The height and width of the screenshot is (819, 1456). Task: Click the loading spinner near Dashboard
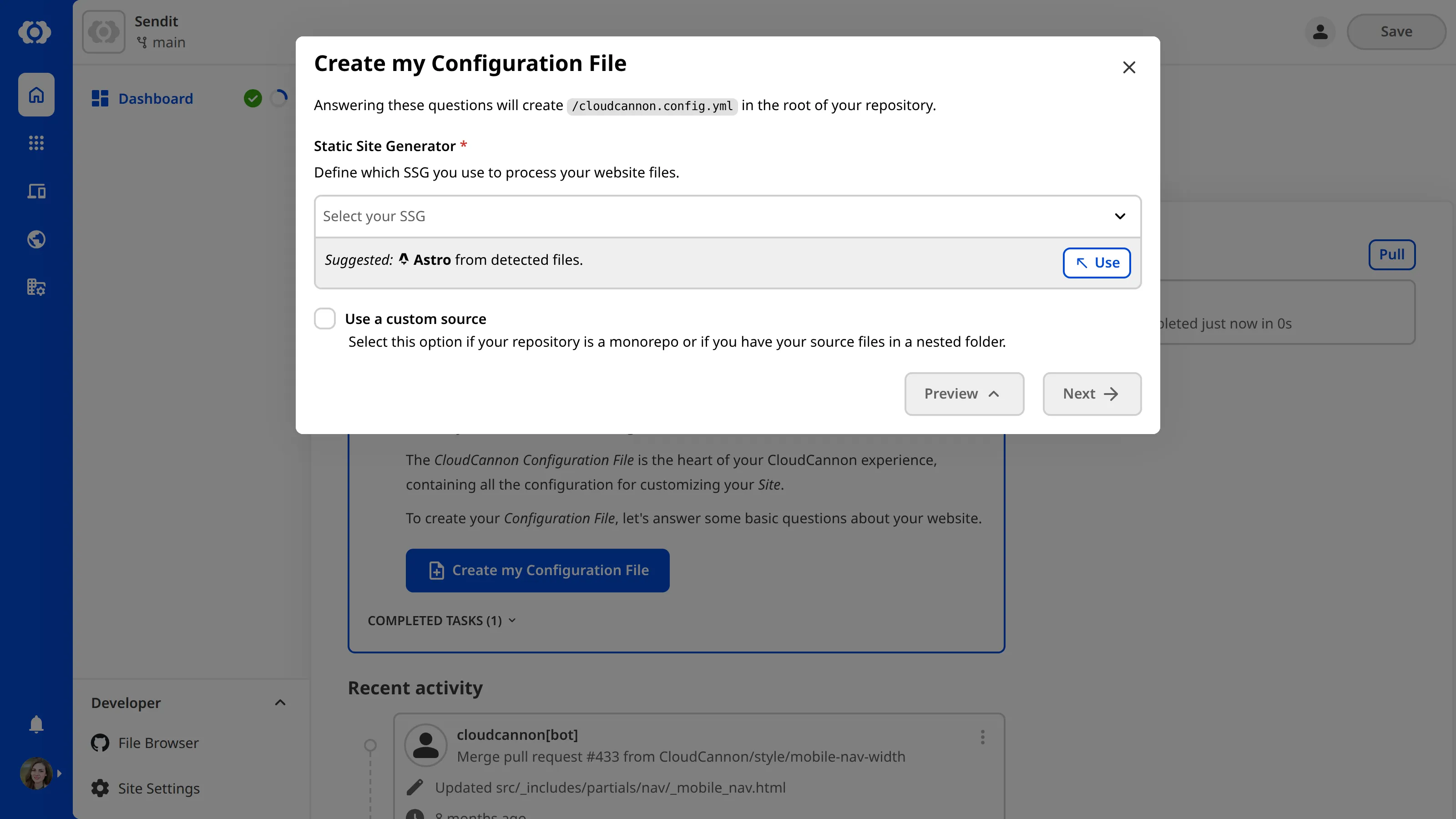tap(278, 97)
